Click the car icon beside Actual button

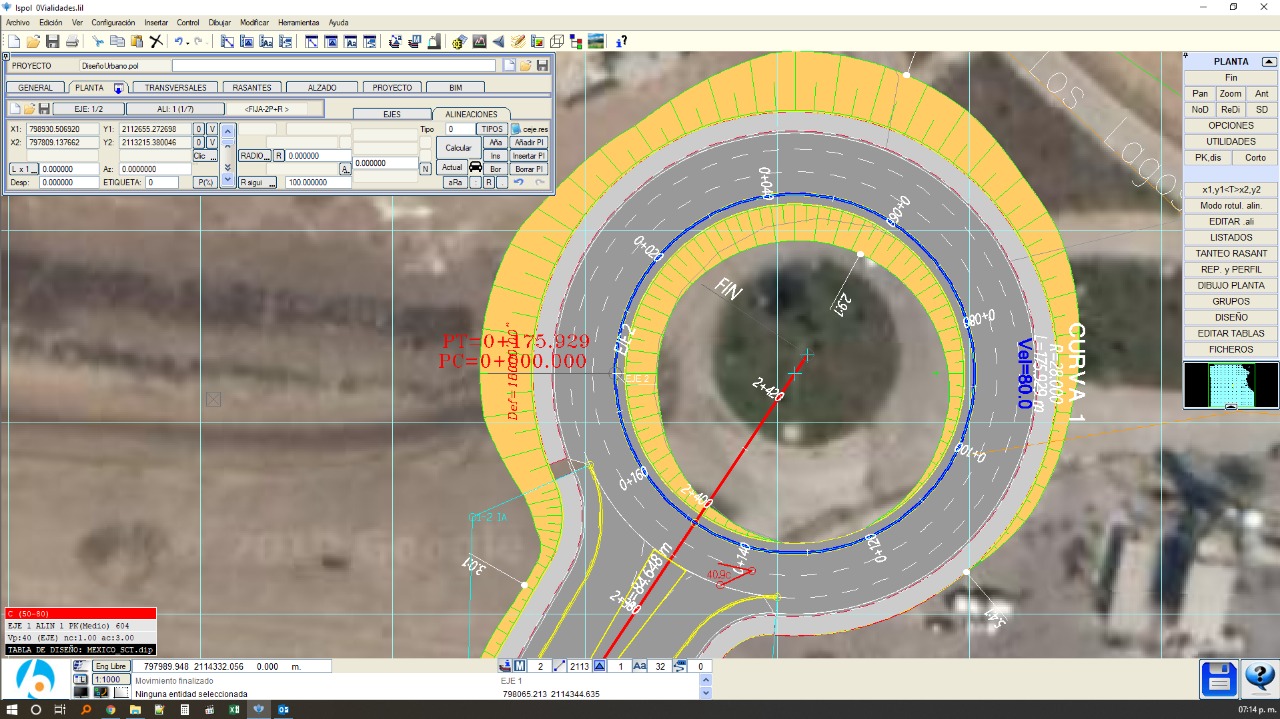click(475, 168)
